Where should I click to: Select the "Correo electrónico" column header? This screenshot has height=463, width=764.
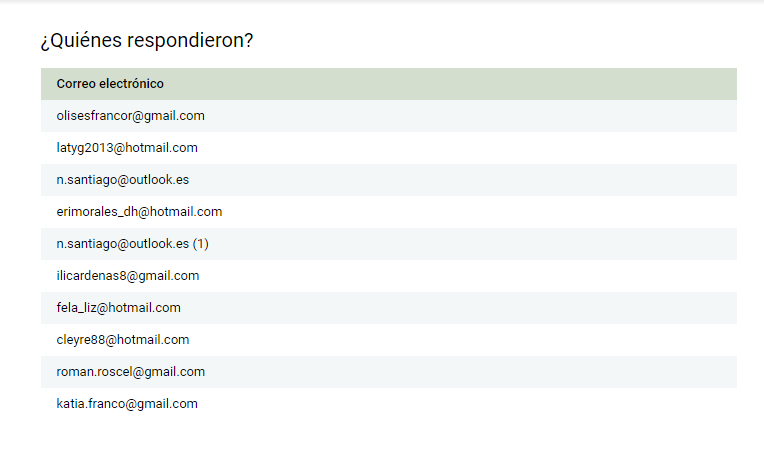tap(110, 84)
